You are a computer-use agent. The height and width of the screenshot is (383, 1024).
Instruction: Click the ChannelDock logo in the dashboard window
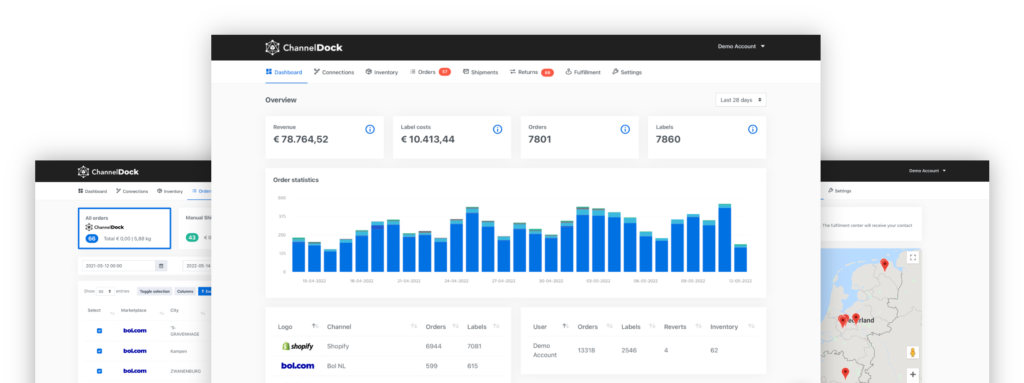point(304,47)
